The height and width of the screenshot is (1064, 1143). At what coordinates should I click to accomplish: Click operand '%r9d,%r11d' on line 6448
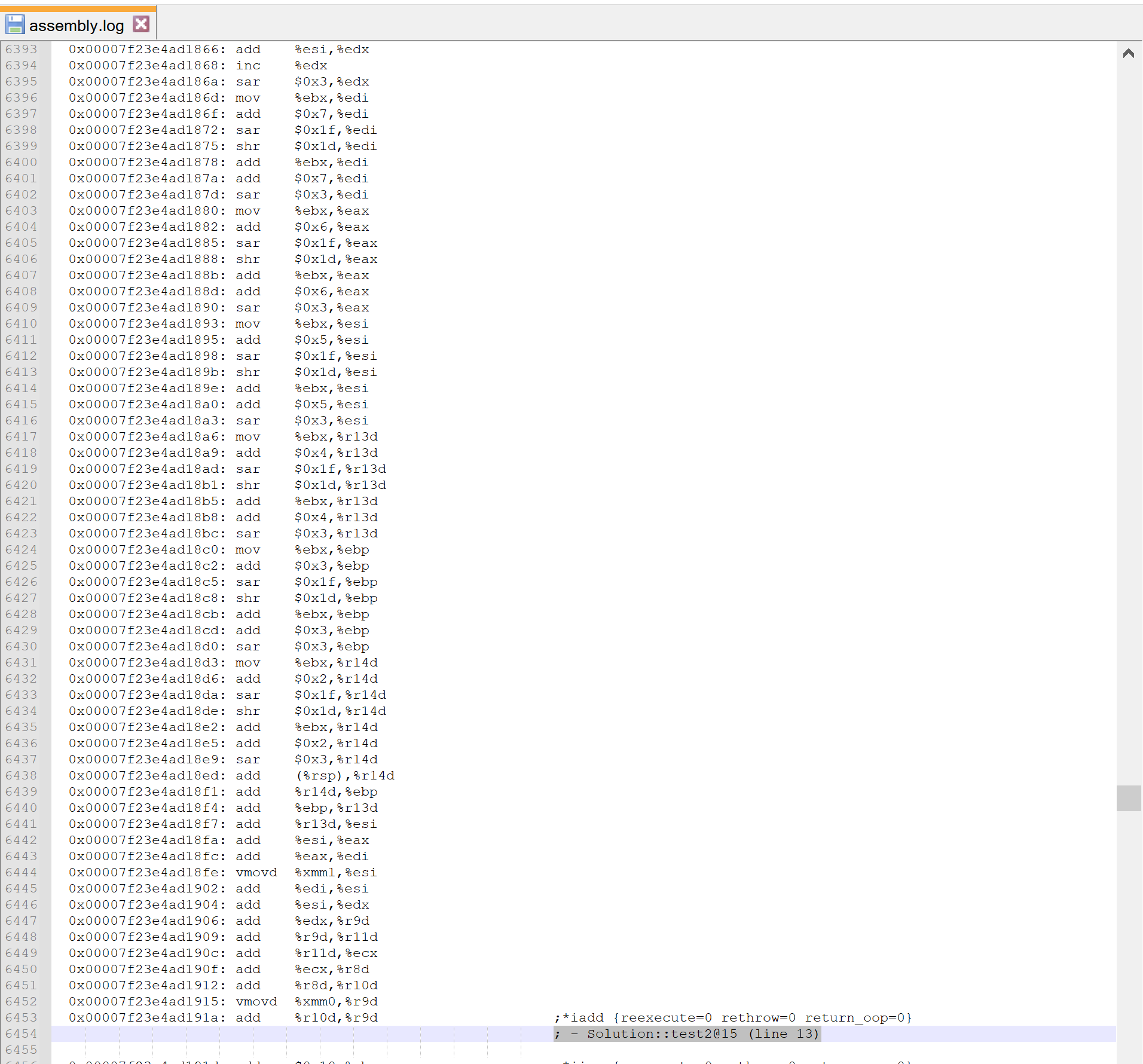pos(336,937)
